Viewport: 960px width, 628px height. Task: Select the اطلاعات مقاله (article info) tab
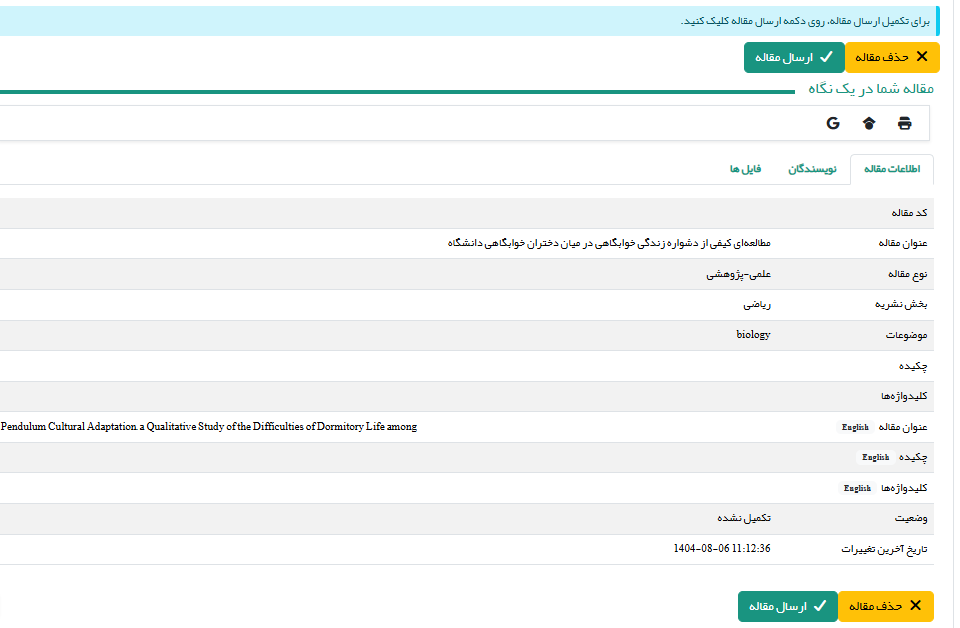click(x=891, y=169)
